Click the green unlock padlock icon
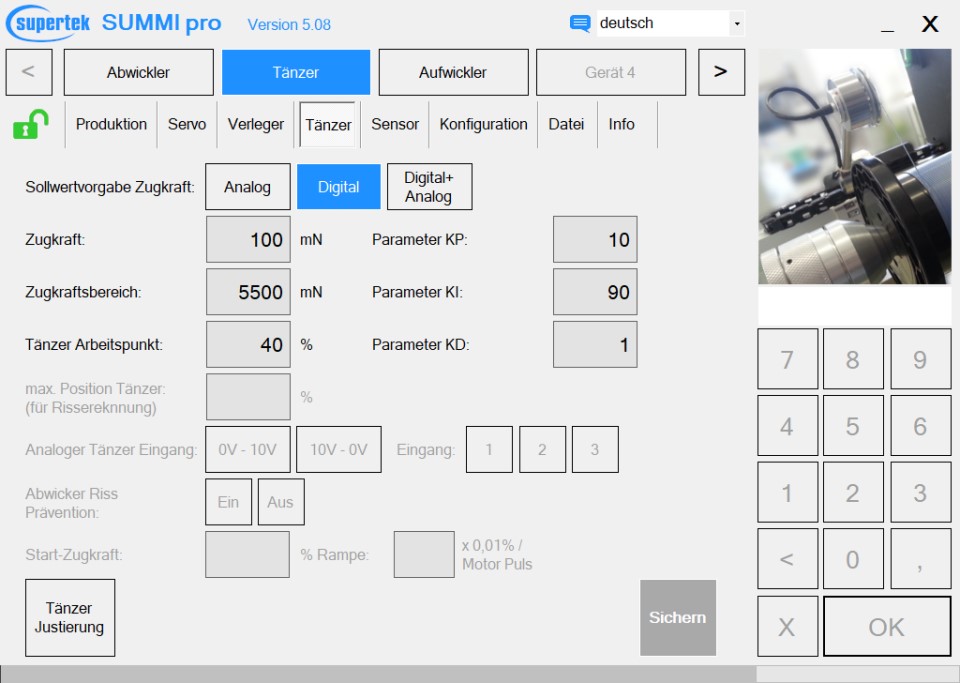This screenshot has width=960, height=683. click(x=31, y=124)
